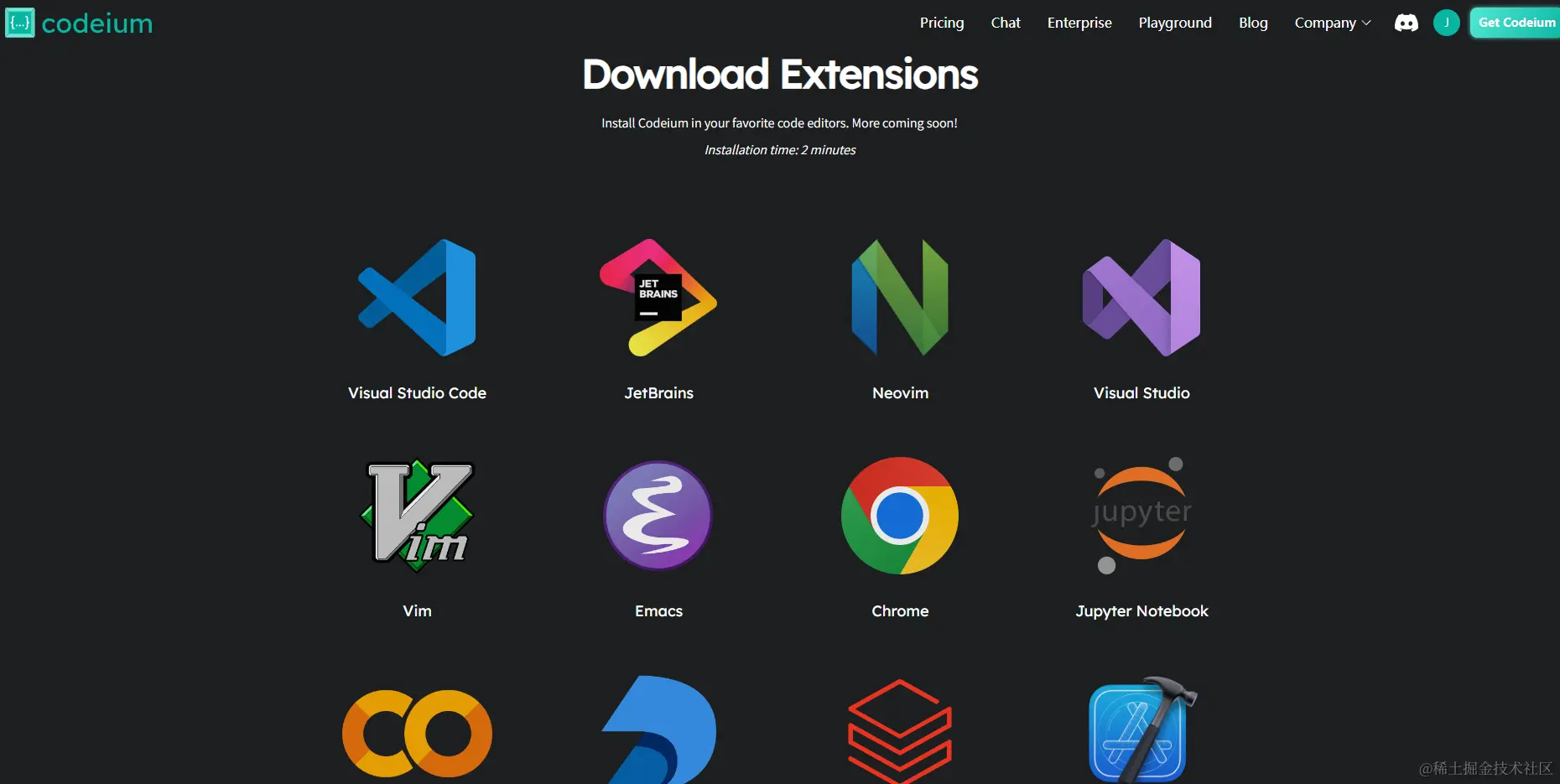Open the Vim logo icon
Viewport: 1560px width, 784px height.
[417, 516]
